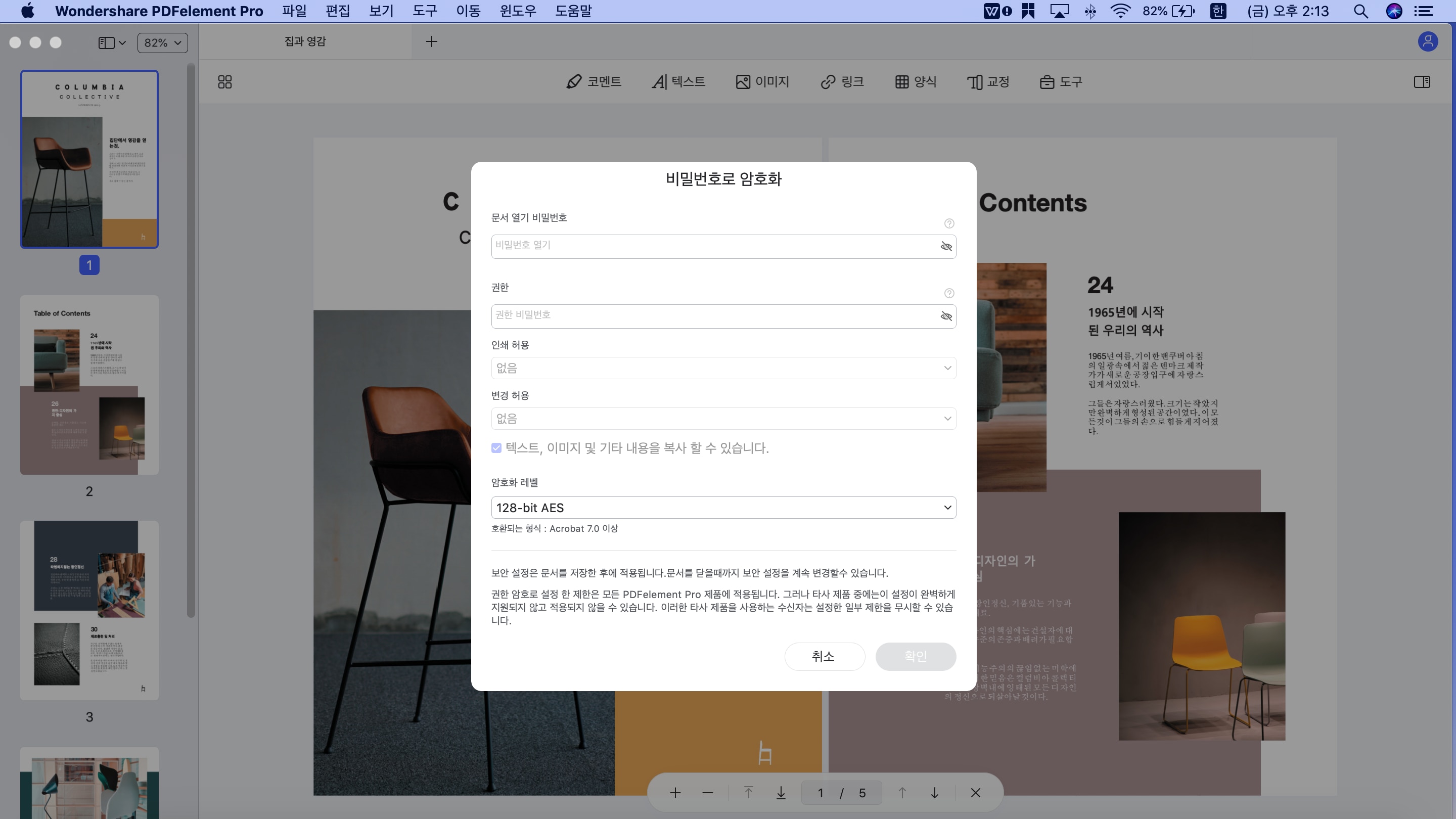Open the 파일 menu in menu bar
Image resolution: width=1456 pixels, height=819 pixels.
point(296,10)
